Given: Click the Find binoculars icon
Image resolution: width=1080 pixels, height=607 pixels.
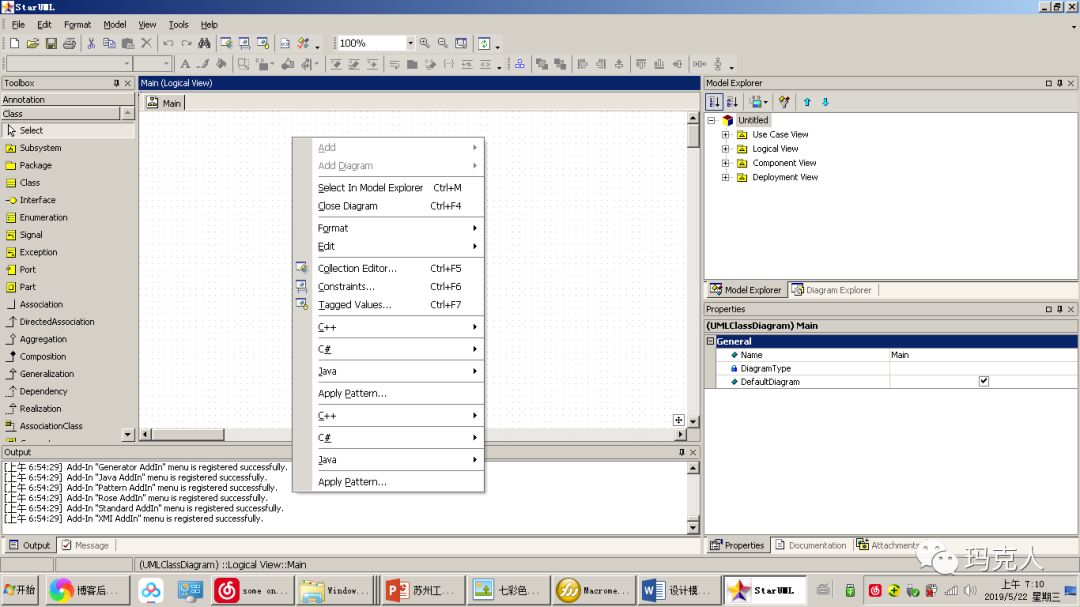Looking at the screenshot, I should click(204, 43).
